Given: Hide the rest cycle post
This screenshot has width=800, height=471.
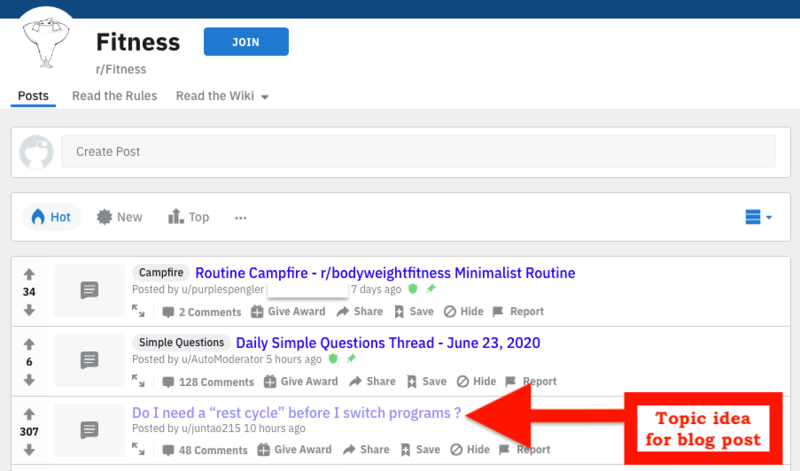Looking at the screenshot, I should [x=470, y=450].
